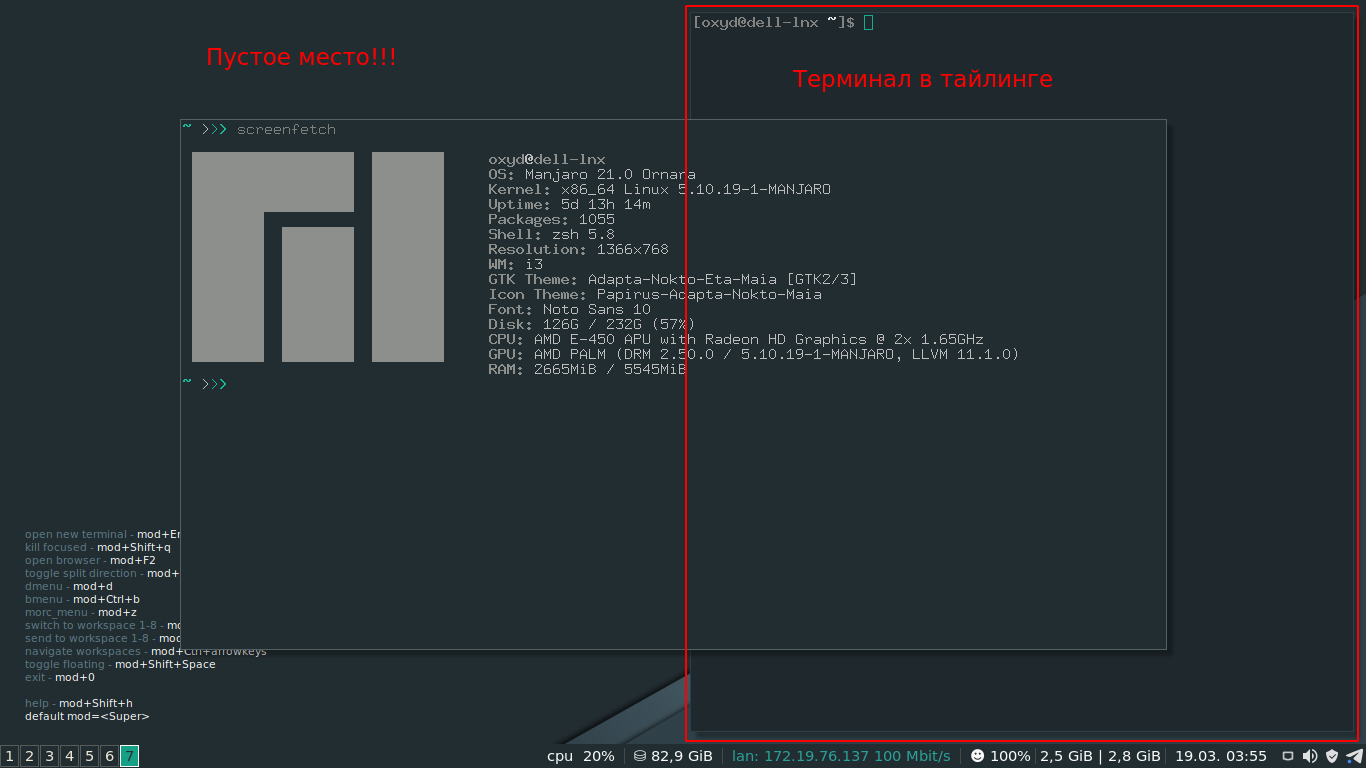Click the open new terminal hint line
The height and width of the screenshot is (768, 1366).
point(102,535)
